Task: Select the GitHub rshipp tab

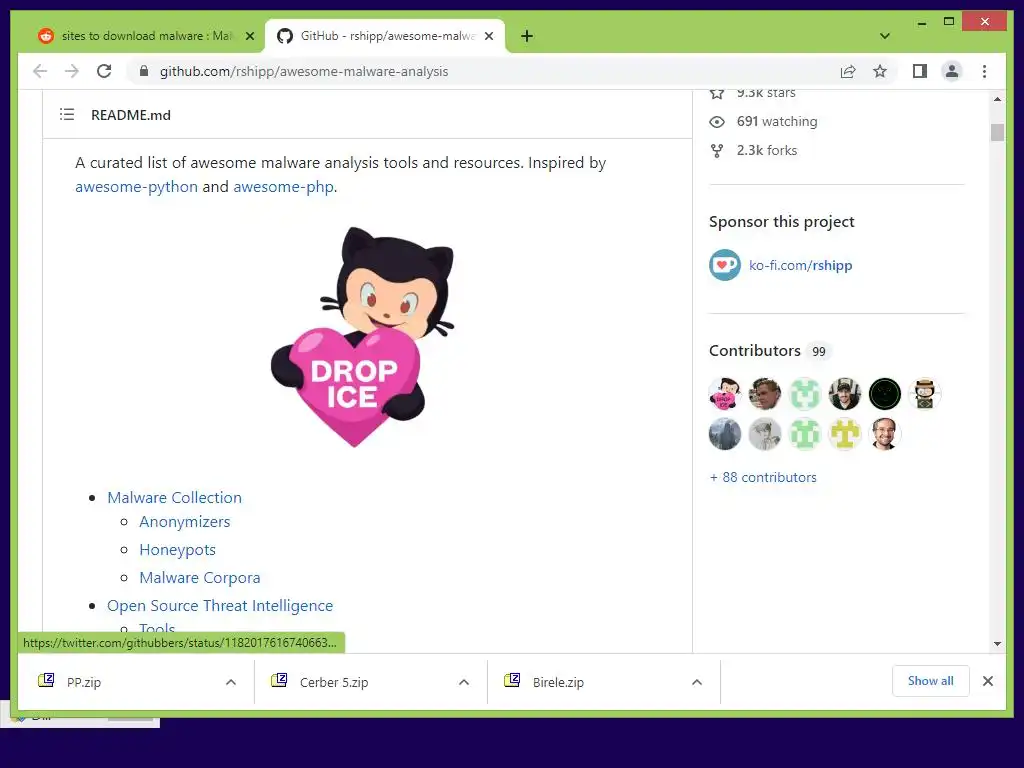Action: [385, 36]
